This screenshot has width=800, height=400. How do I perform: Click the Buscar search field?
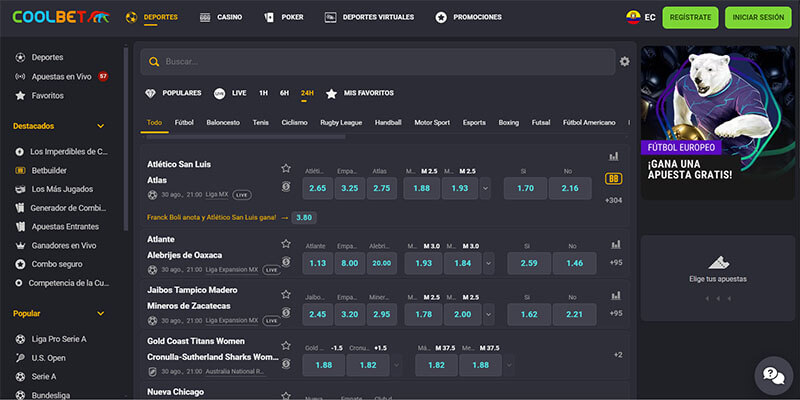380,62
